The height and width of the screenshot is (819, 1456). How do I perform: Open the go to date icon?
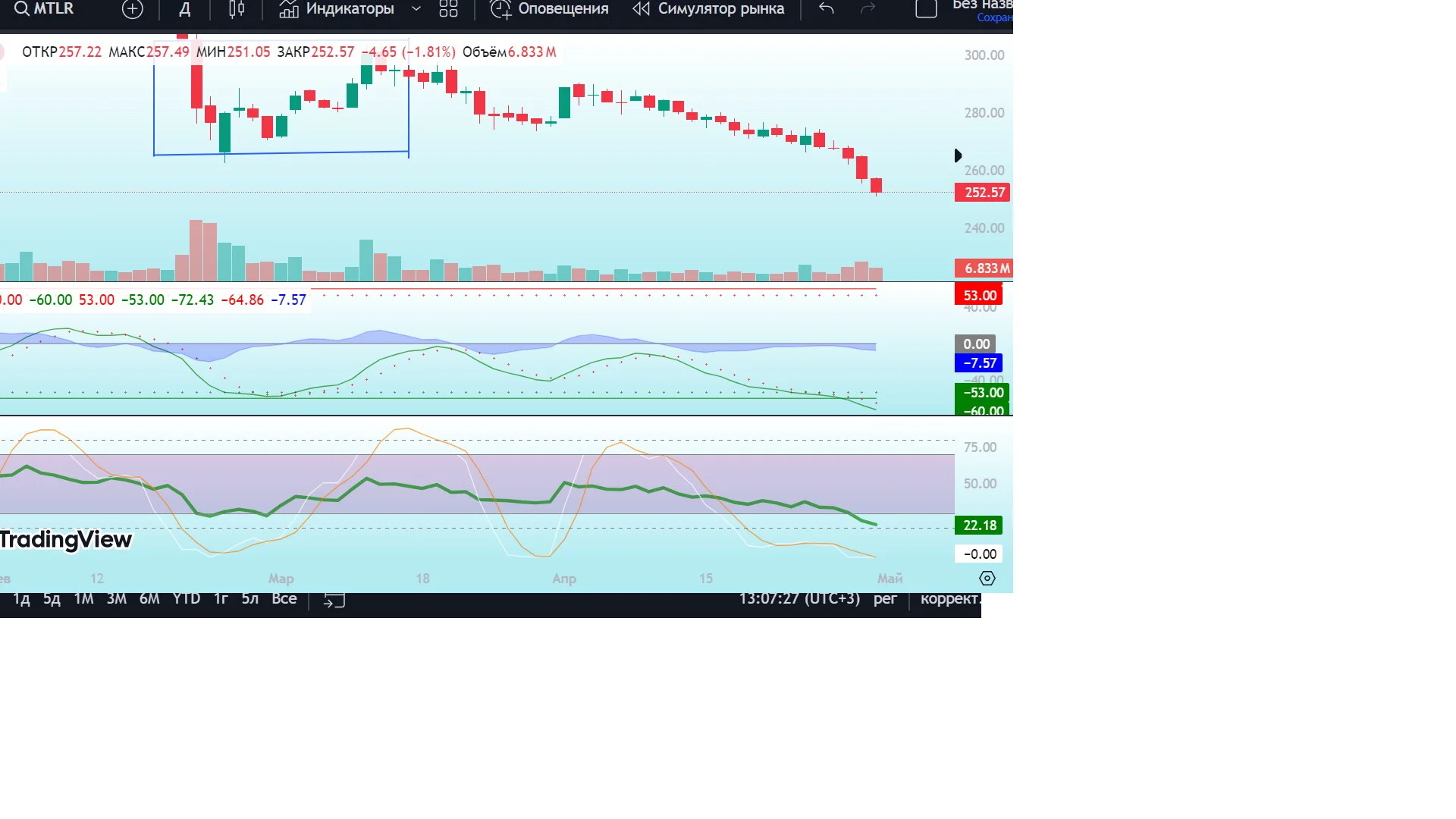[x=334, y=599]
